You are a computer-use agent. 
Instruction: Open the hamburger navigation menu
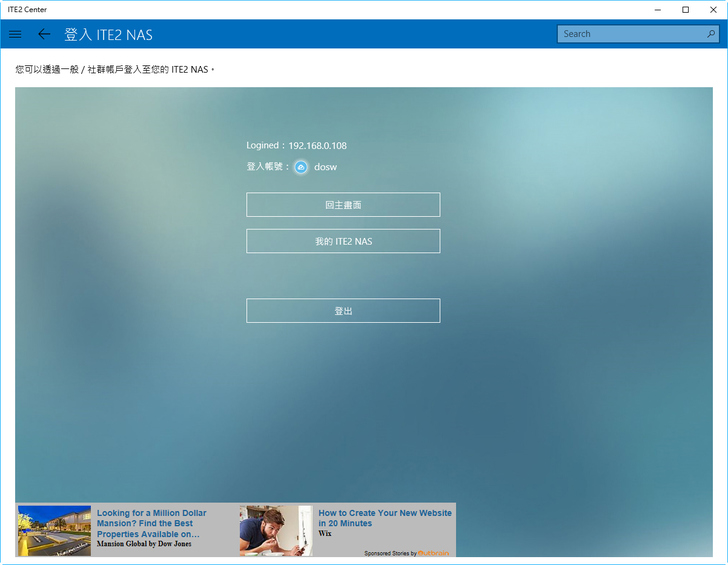(15, 34)
